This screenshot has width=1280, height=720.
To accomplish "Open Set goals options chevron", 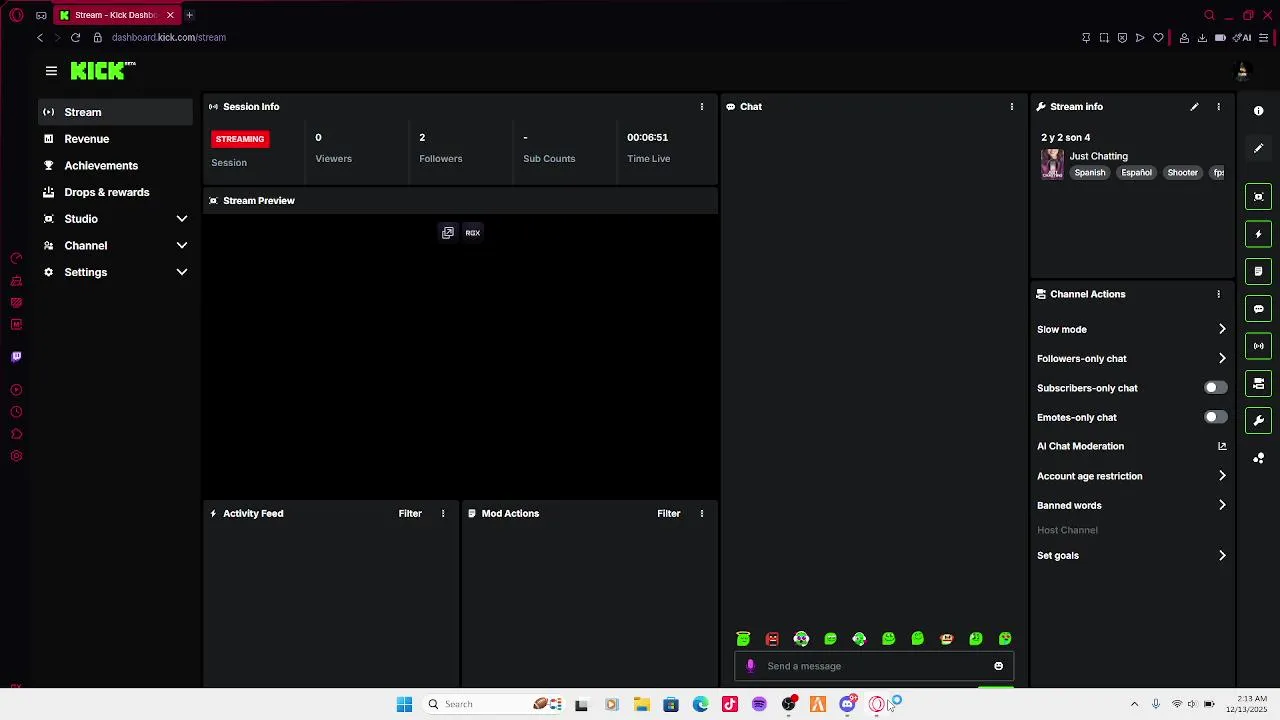I will (1222, 555).
